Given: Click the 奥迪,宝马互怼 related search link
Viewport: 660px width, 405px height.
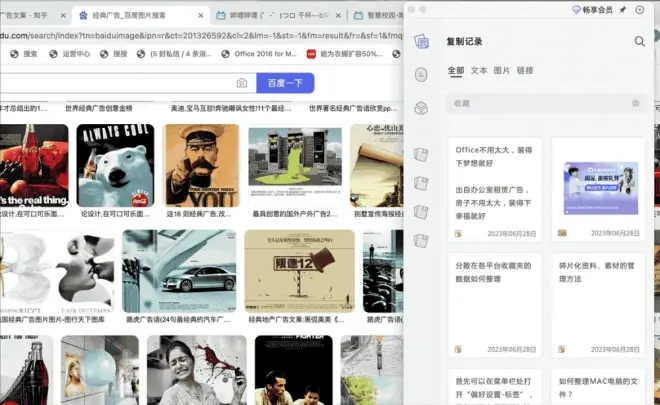Looking at the screenshot, I should click(231, 109).
